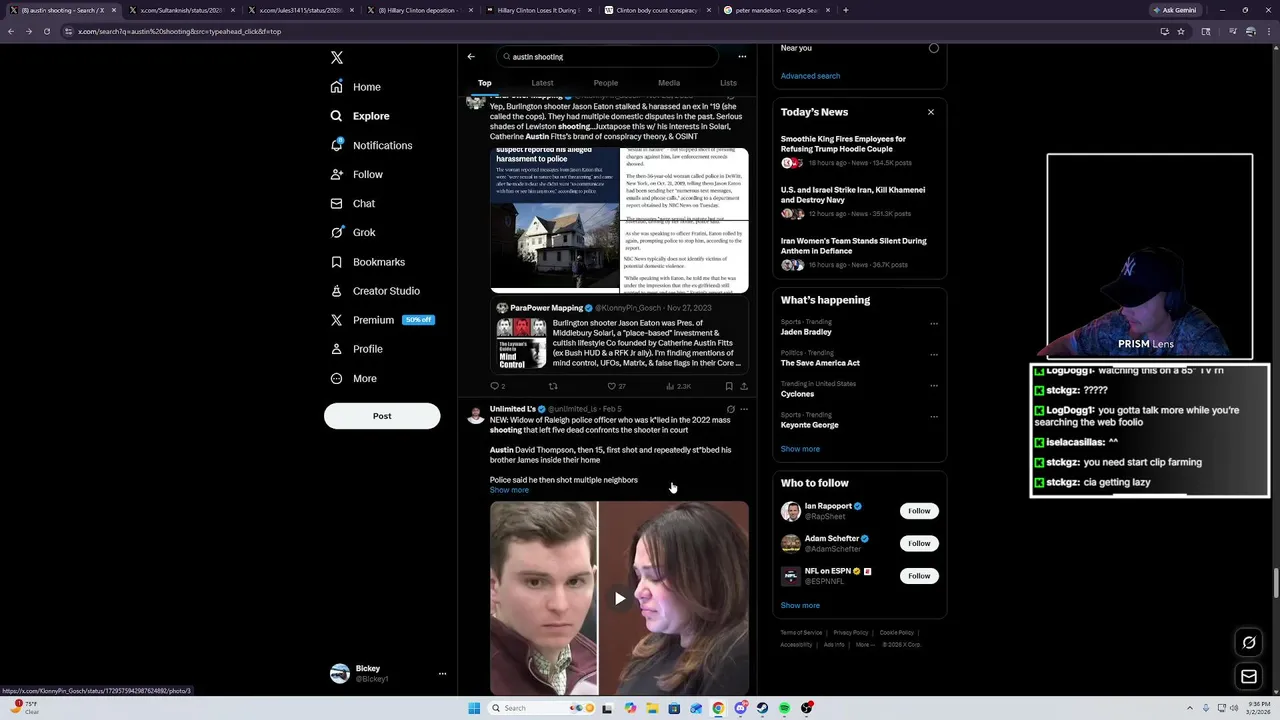
Task: Open Bickey account switcher menu
Action: click(388, 673)
